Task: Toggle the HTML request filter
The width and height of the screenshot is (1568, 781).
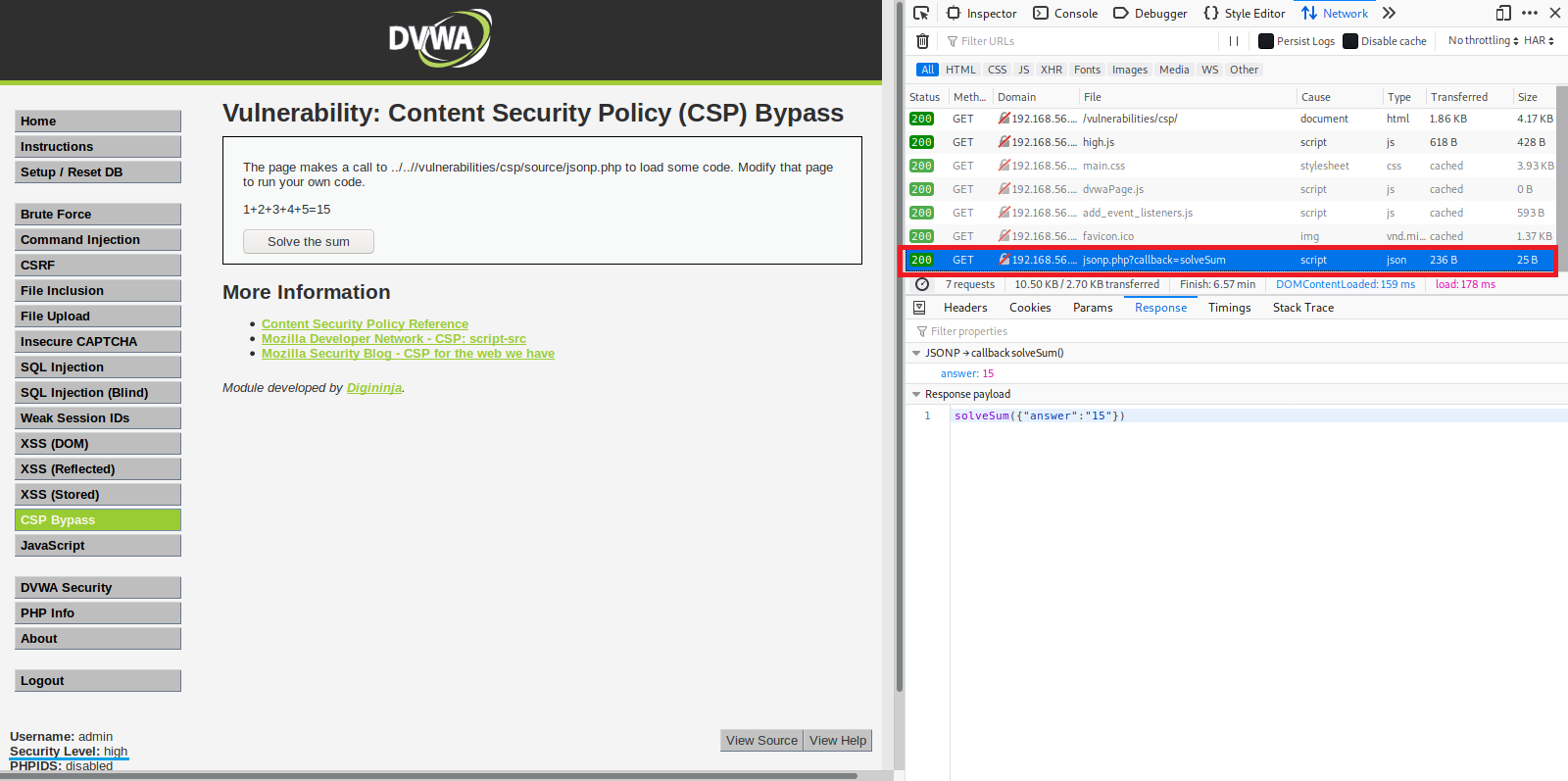Action: tap(960, 70)
